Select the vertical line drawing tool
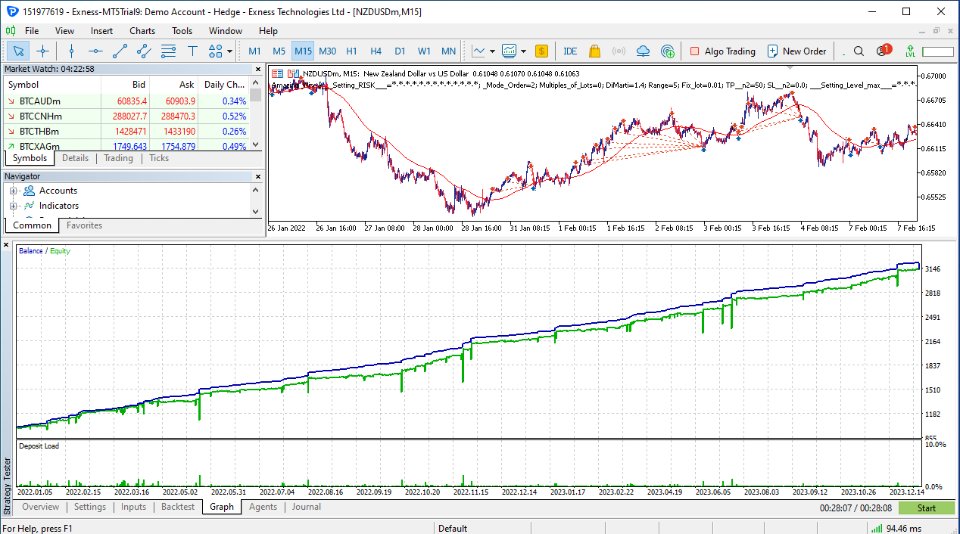The width and height of the screenshot is (960, 534). [72, 51]
